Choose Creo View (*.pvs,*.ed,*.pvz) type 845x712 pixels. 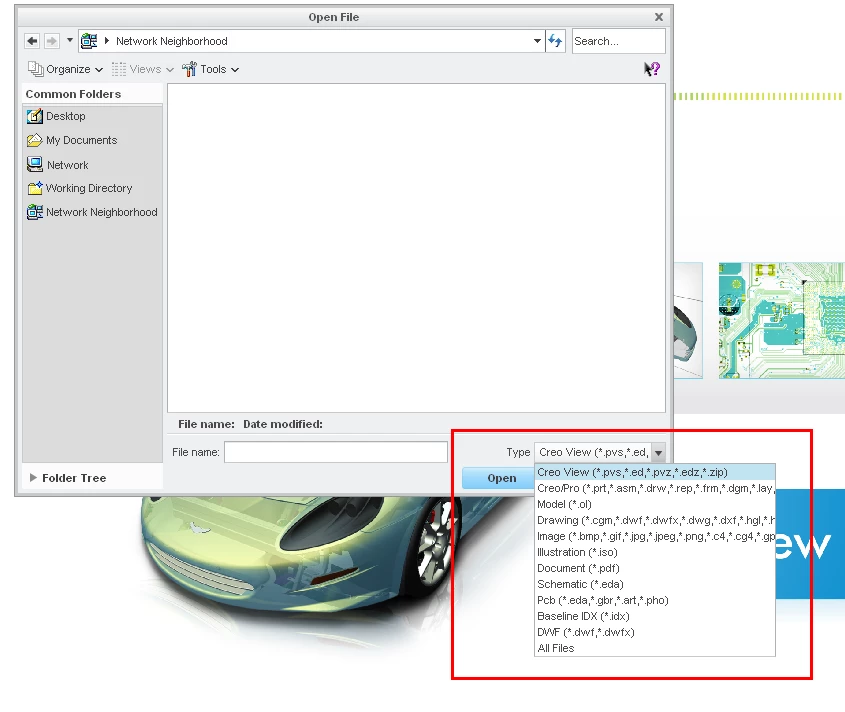point(655,472)
